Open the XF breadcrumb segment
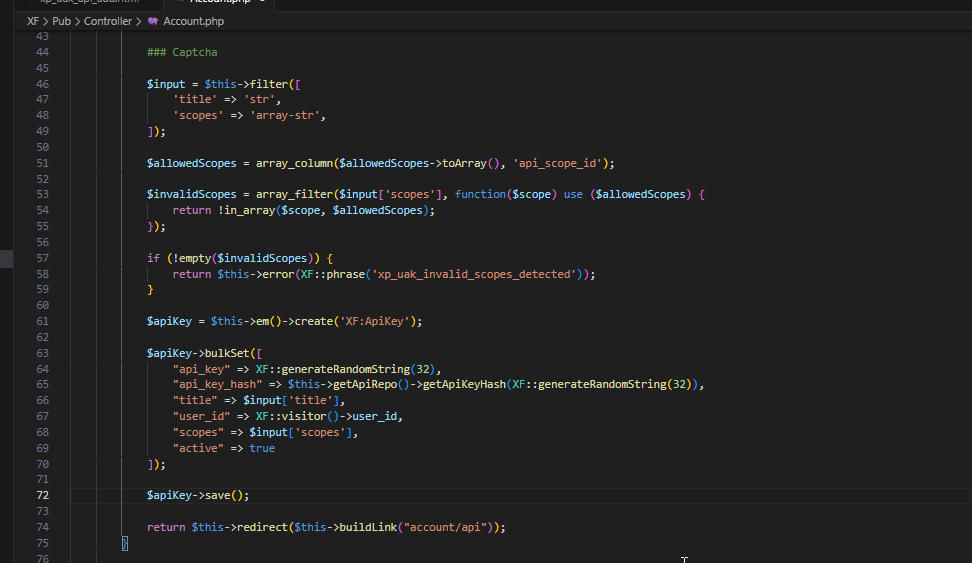Screen dimensions: 972x563 pos(33,21)
